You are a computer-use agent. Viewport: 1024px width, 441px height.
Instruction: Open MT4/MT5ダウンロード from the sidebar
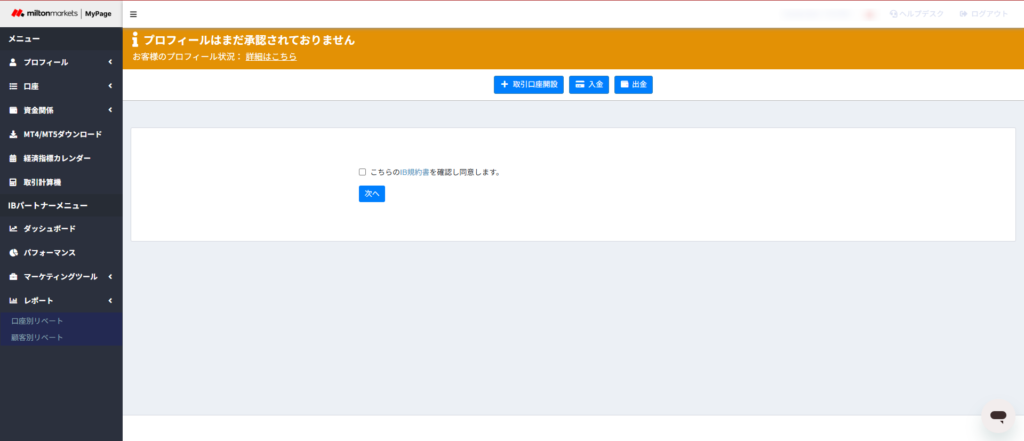[x=62, y=134]
